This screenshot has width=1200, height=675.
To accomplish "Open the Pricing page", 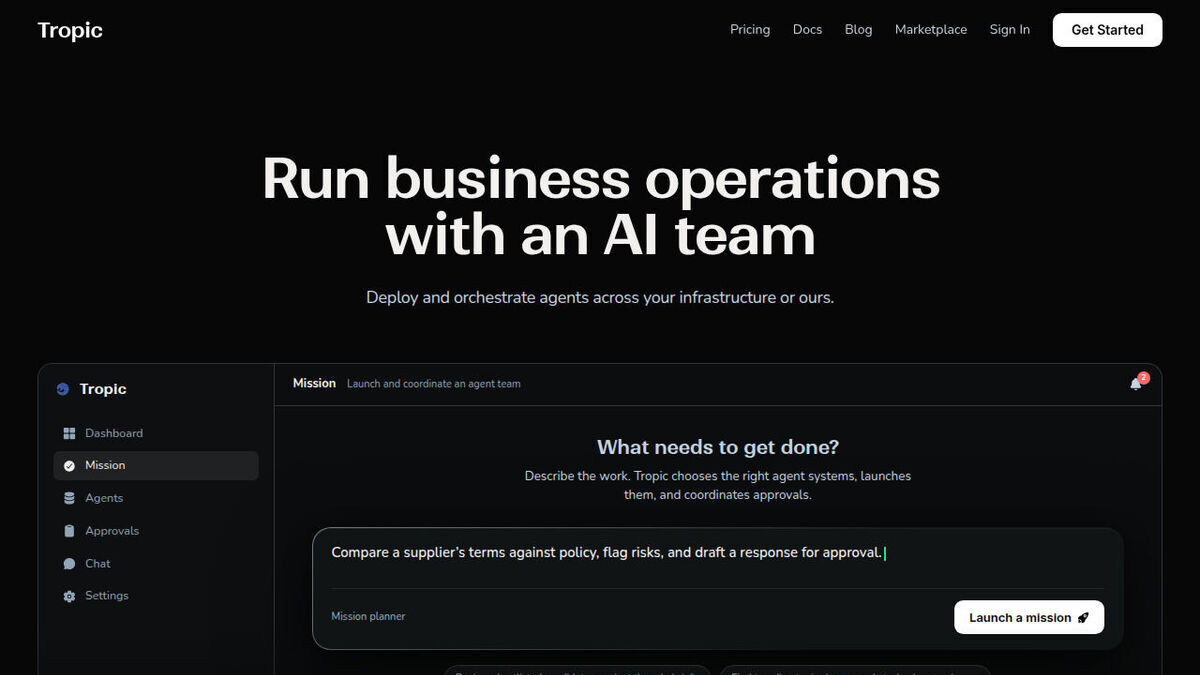I will pos(750,30).
